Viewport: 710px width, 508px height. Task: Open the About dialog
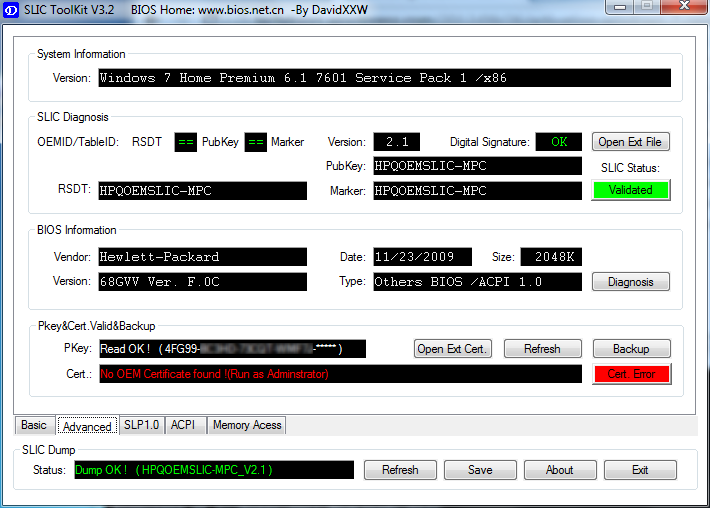pos(560,470)
